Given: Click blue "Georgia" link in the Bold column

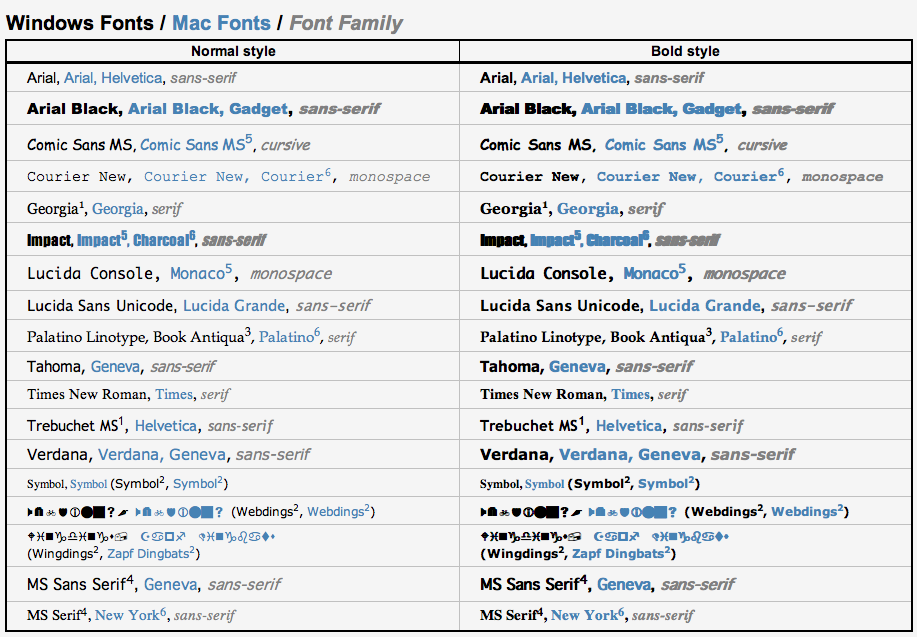Looking at the screenshot, I should [x=587, y=210].
